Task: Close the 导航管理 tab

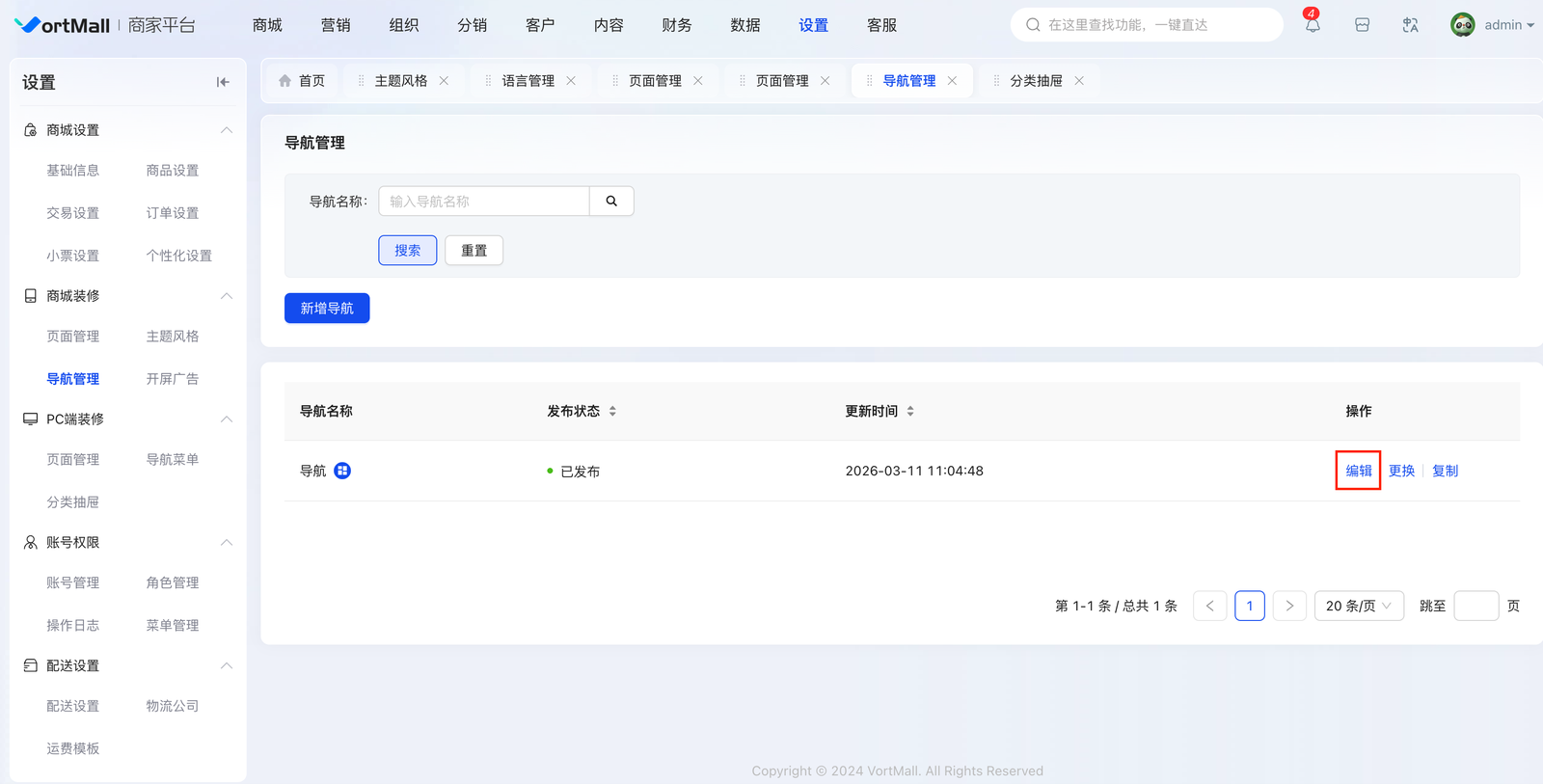Action: (x=952, y=81)
